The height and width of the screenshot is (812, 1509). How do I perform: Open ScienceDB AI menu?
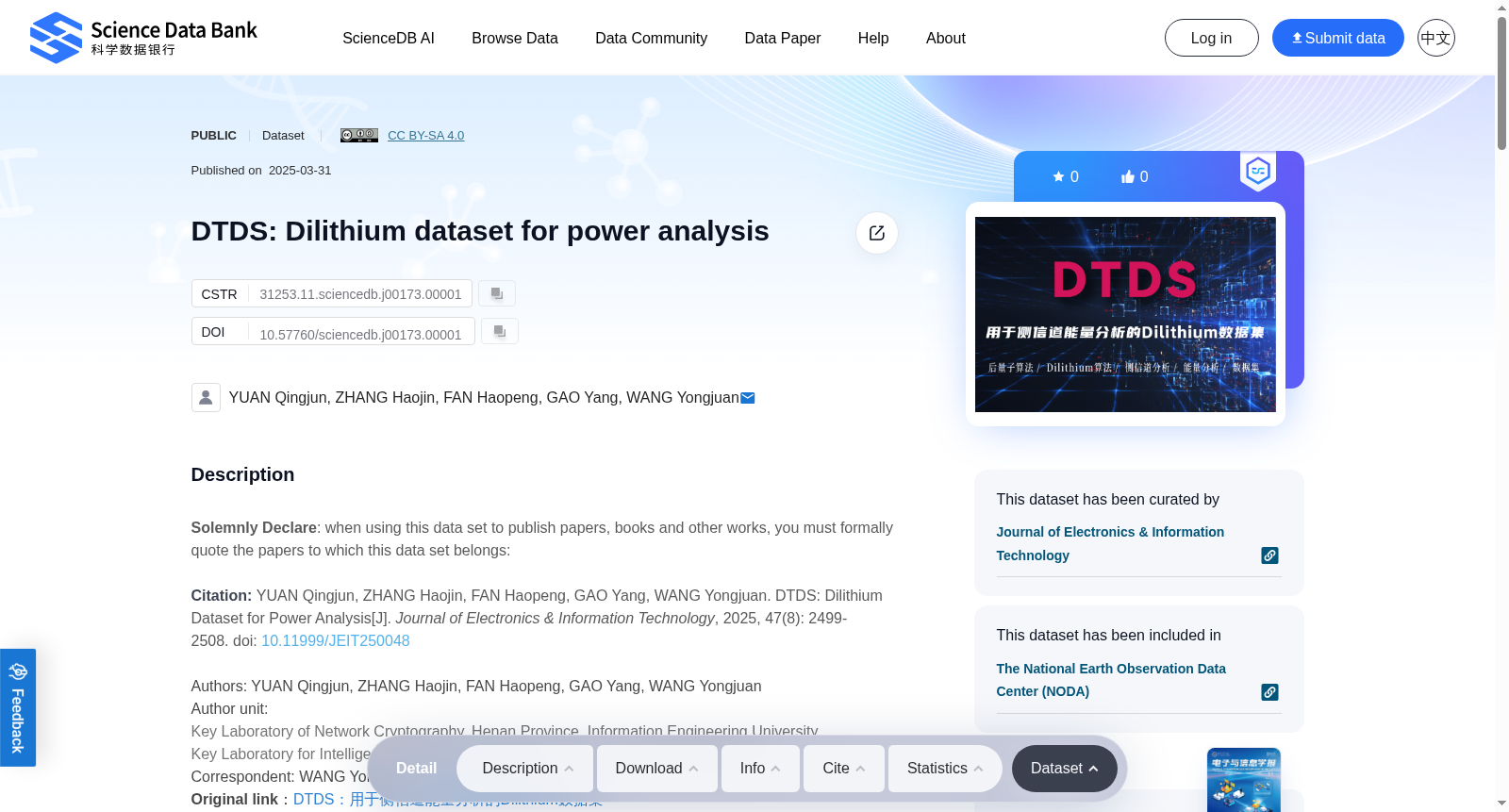pyautogui.click(x=389, y=38)
